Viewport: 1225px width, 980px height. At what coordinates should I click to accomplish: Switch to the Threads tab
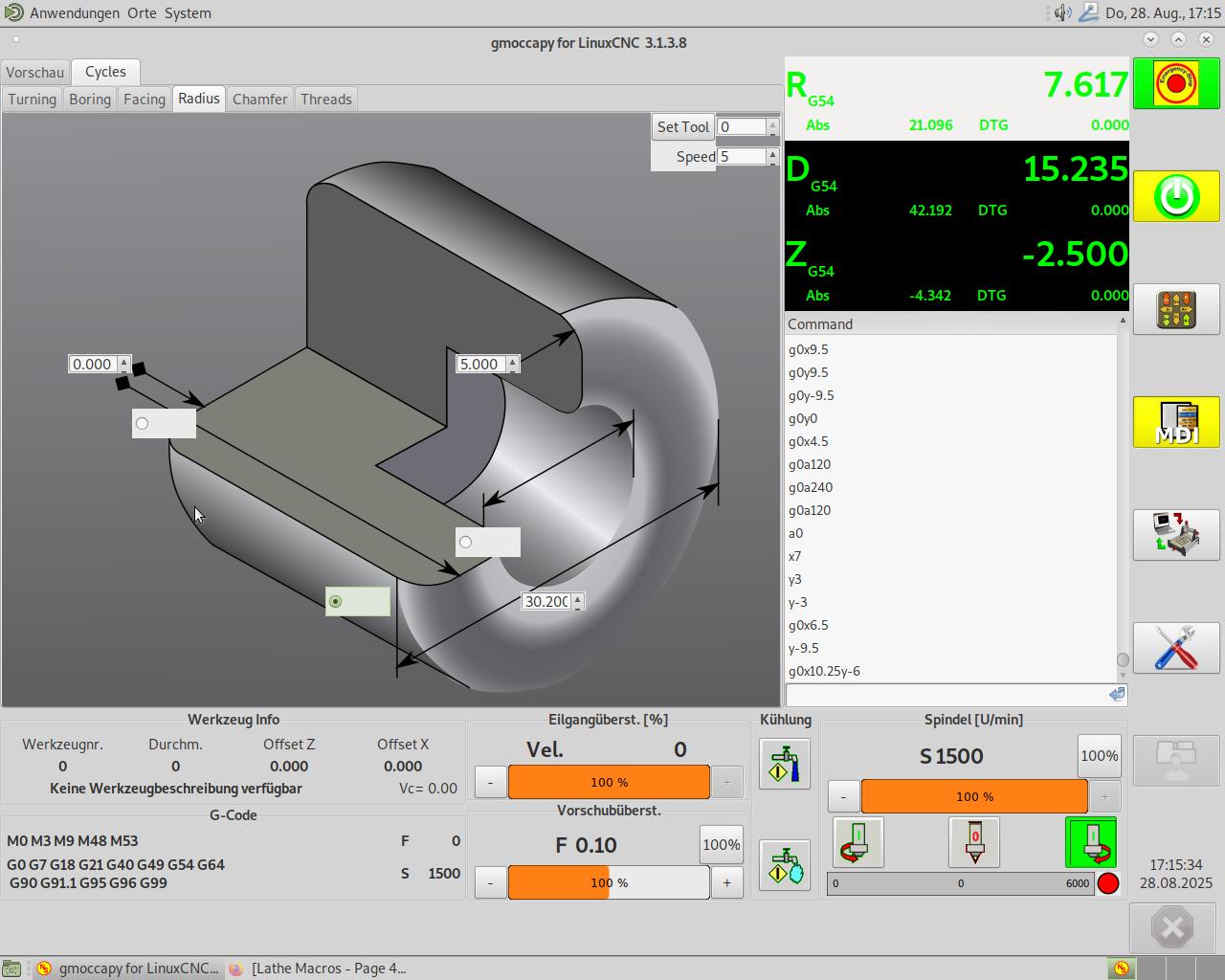pos(326,100)
